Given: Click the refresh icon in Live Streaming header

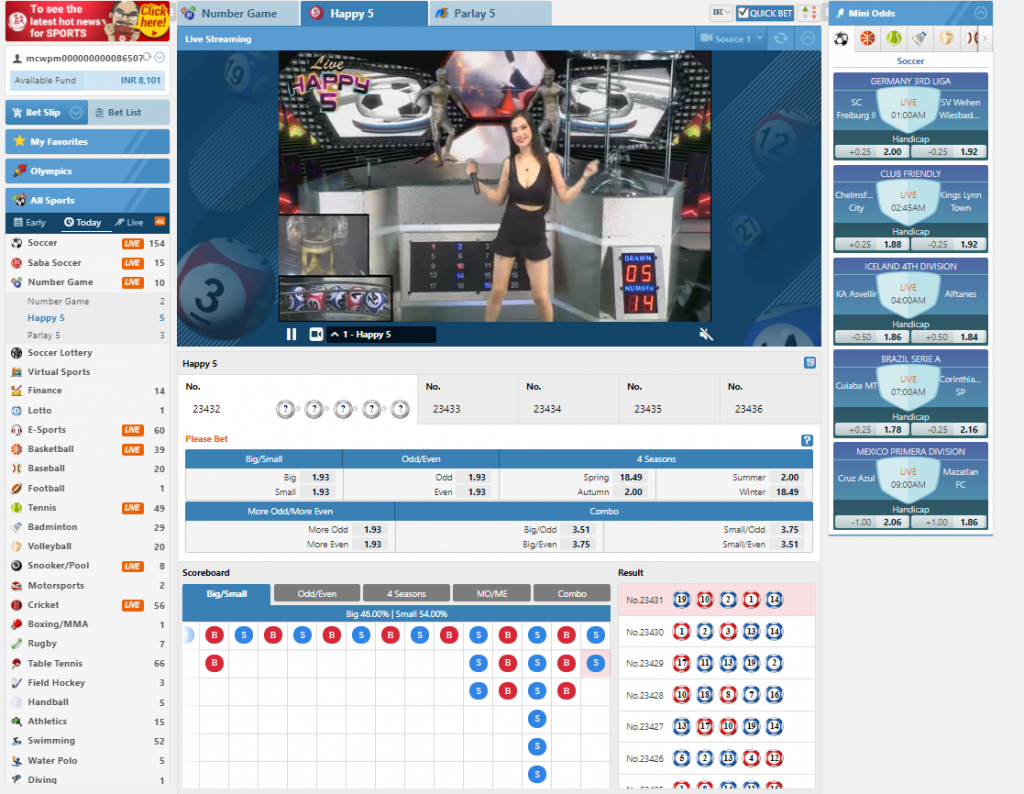Looking at the screenshot, I should [778, 39].
